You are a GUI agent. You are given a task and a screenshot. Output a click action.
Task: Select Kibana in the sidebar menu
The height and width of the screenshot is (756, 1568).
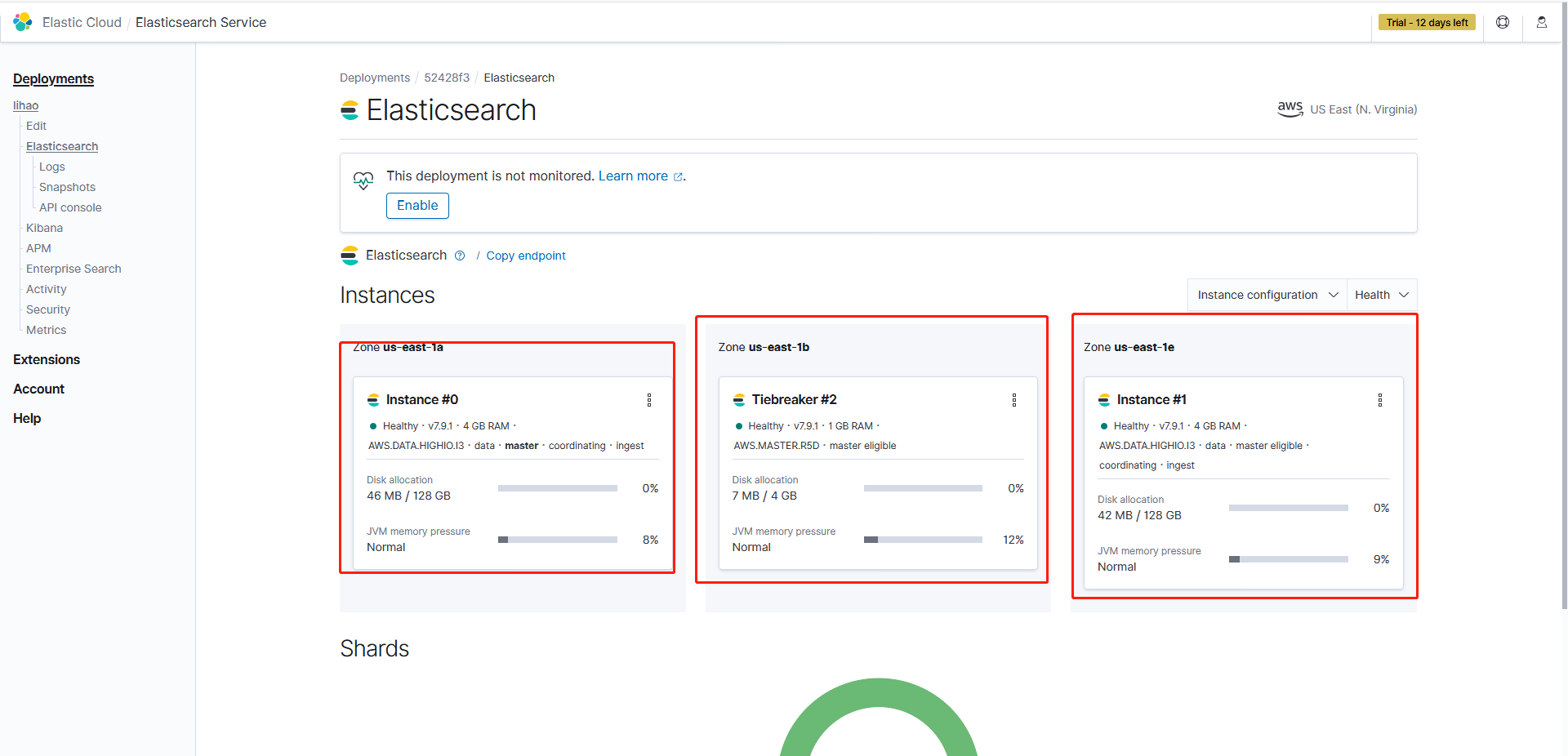tap(44, 228)
